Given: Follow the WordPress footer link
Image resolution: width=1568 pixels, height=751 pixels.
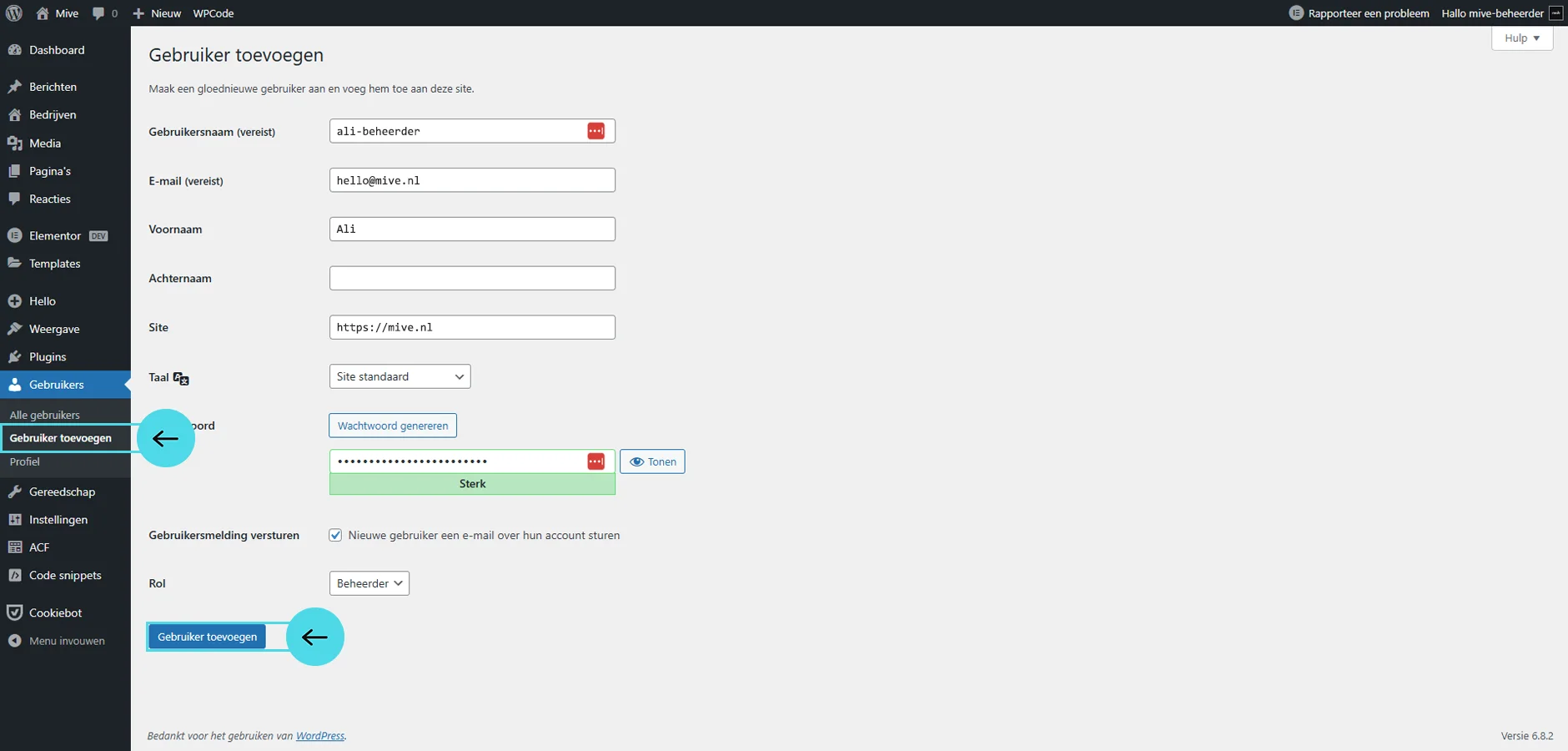Looking at the screenshot, I should [x=320, y=736].
